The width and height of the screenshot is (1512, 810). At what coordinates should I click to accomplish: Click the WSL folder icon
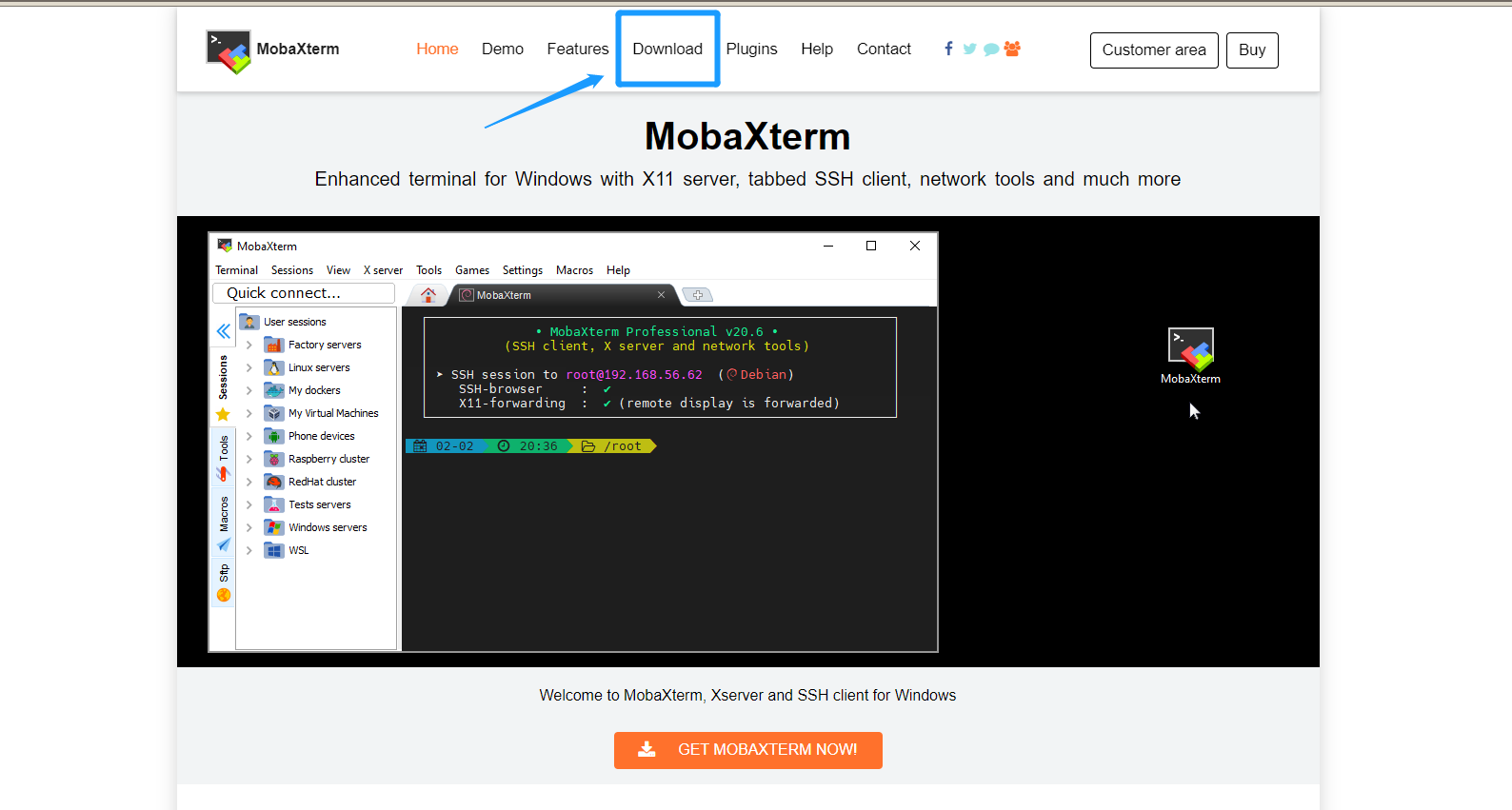(274, 550)
